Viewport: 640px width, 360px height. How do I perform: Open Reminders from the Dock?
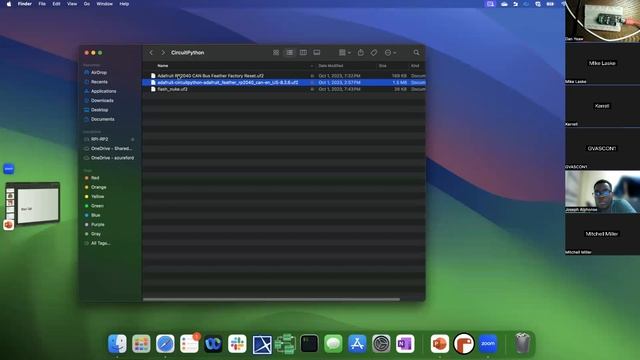[189, 344]
